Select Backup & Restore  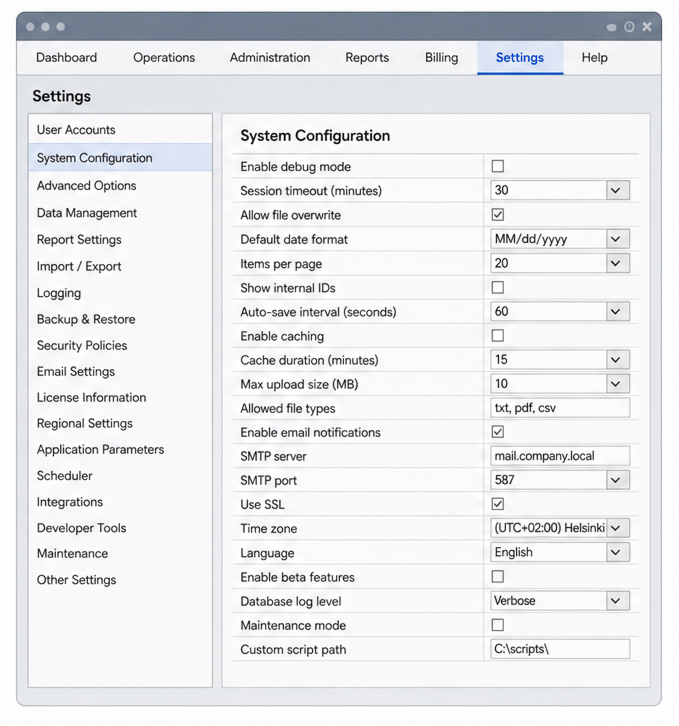click(x=120, y=319)
